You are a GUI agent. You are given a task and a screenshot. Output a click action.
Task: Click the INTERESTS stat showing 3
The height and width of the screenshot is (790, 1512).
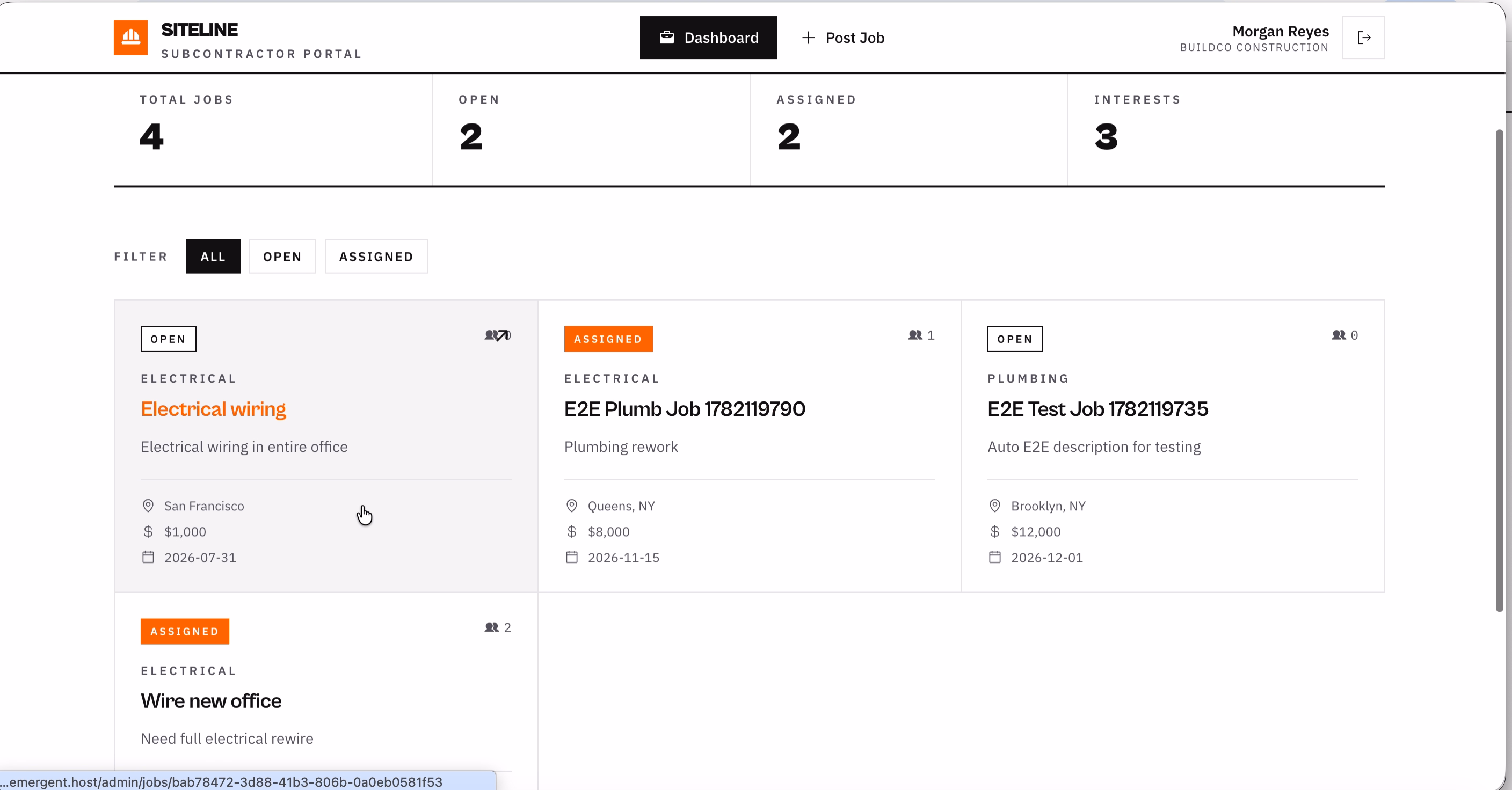[1227, 130]
